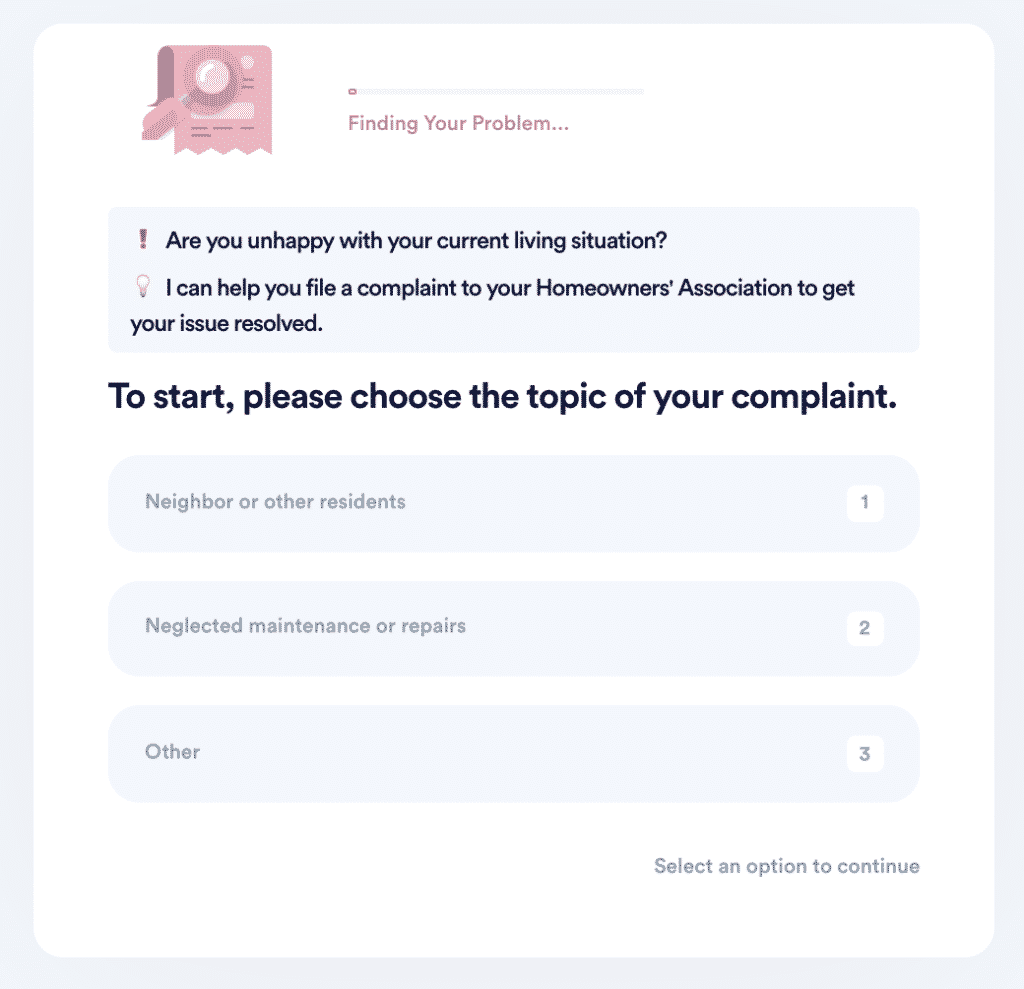
Task: Click "Select an option to continue" text
Action: tap(786, 866)
